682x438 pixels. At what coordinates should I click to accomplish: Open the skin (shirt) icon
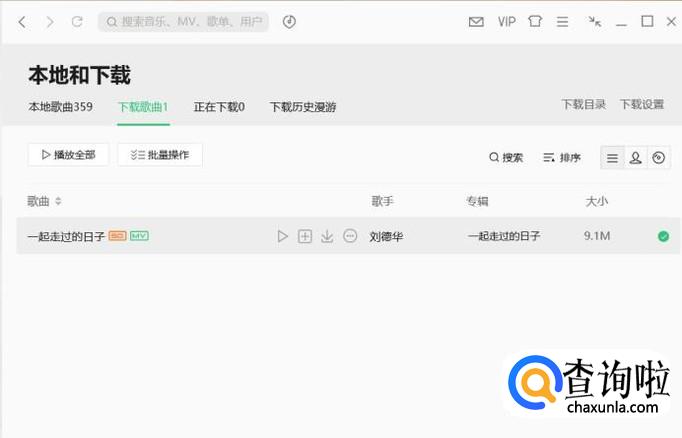point(535,21)
